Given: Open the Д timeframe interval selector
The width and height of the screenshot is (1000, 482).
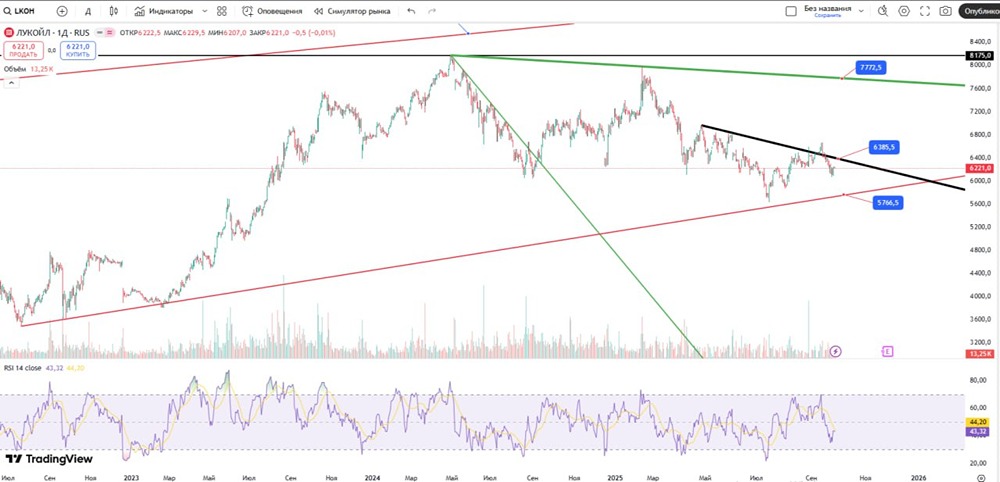Looking at the screenshot, I should [x=88, y=11].
